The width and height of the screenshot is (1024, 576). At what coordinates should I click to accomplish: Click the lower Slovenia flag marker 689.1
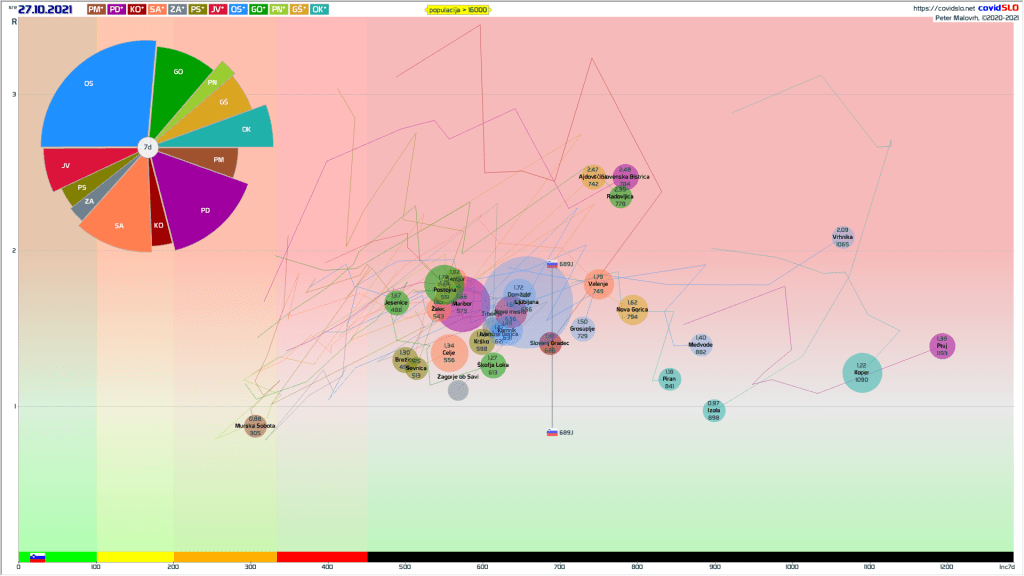coord(552,432)
